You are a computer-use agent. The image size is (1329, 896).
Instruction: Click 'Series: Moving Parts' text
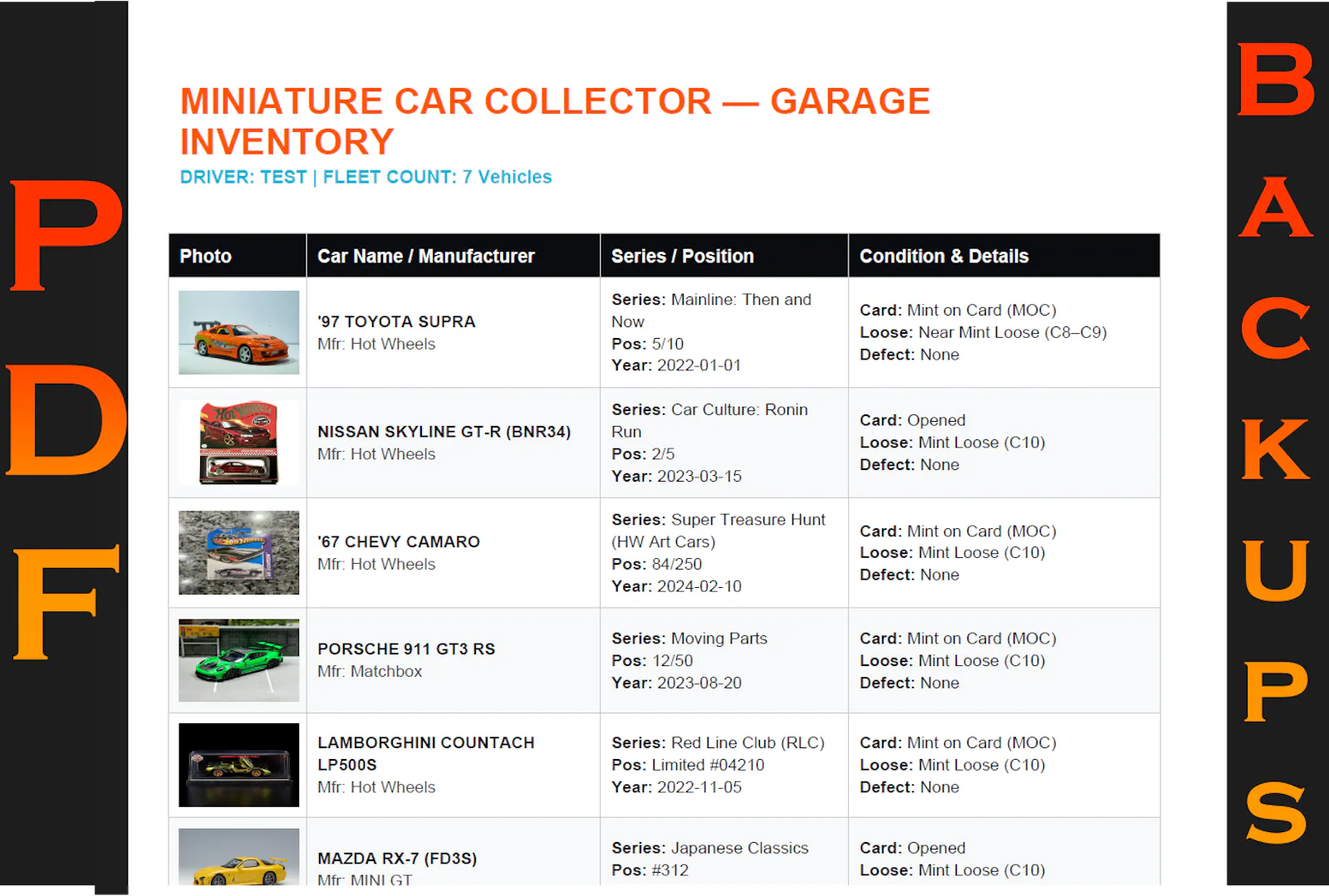tap(689, 639)
